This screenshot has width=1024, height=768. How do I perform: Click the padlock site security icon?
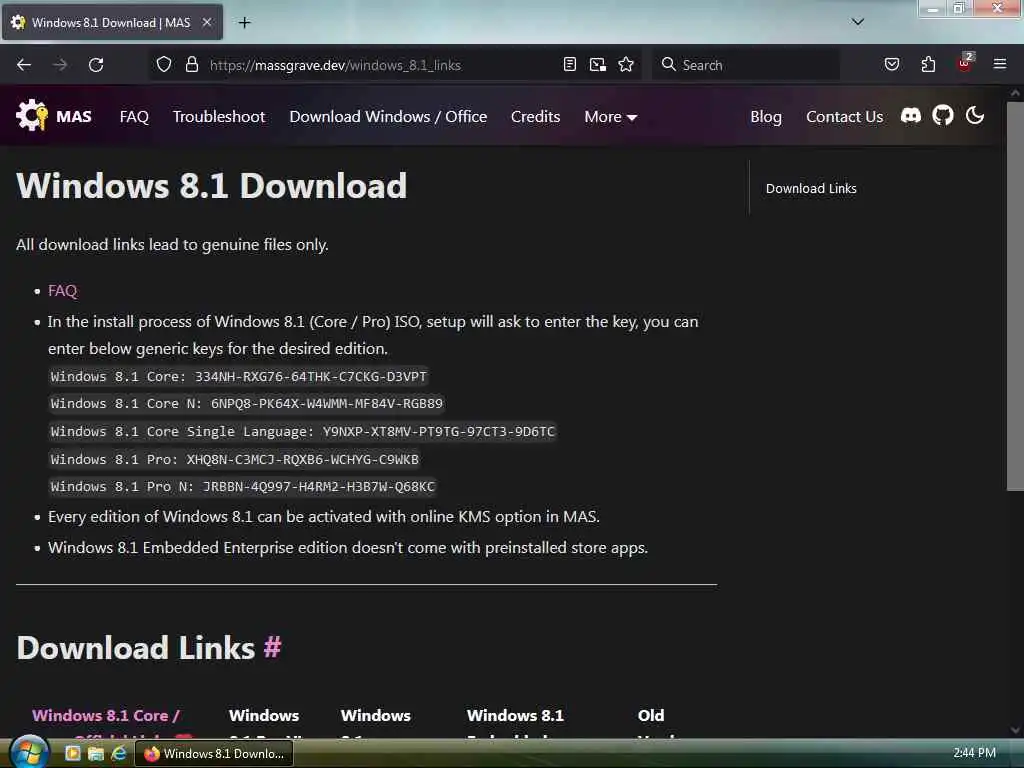coord(191,65)
